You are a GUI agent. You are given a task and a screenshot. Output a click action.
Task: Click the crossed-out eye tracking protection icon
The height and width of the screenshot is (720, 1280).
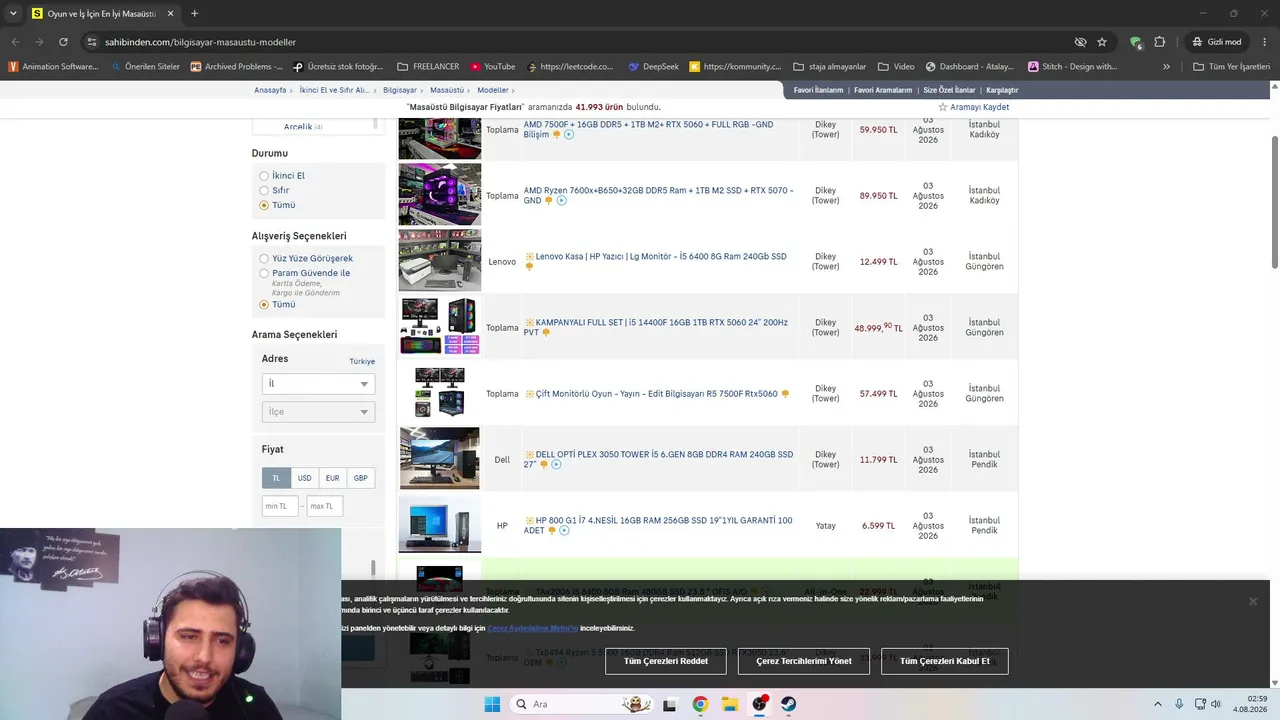pyautogui.click(x=1080, y=42)
